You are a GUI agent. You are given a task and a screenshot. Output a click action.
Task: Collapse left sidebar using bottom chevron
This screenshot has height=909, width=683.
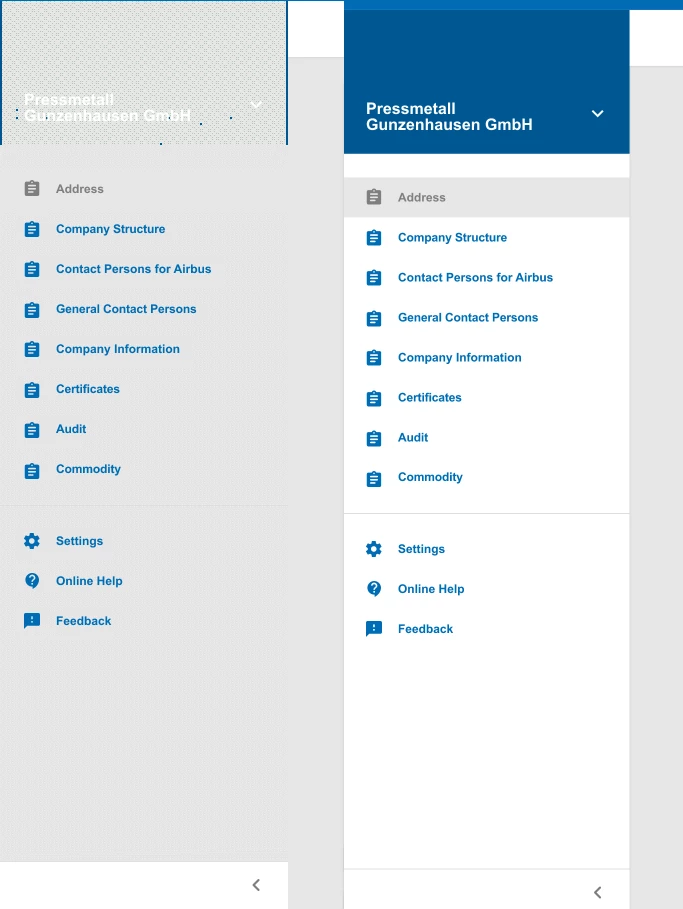[x=256, y=885]
